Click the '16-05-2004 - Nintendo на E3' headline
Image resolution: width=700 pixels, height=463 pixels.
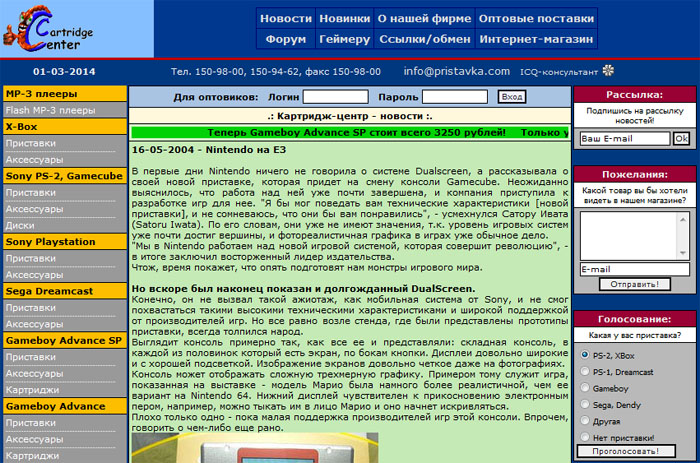pyautogui.click(x=208, y=150)
